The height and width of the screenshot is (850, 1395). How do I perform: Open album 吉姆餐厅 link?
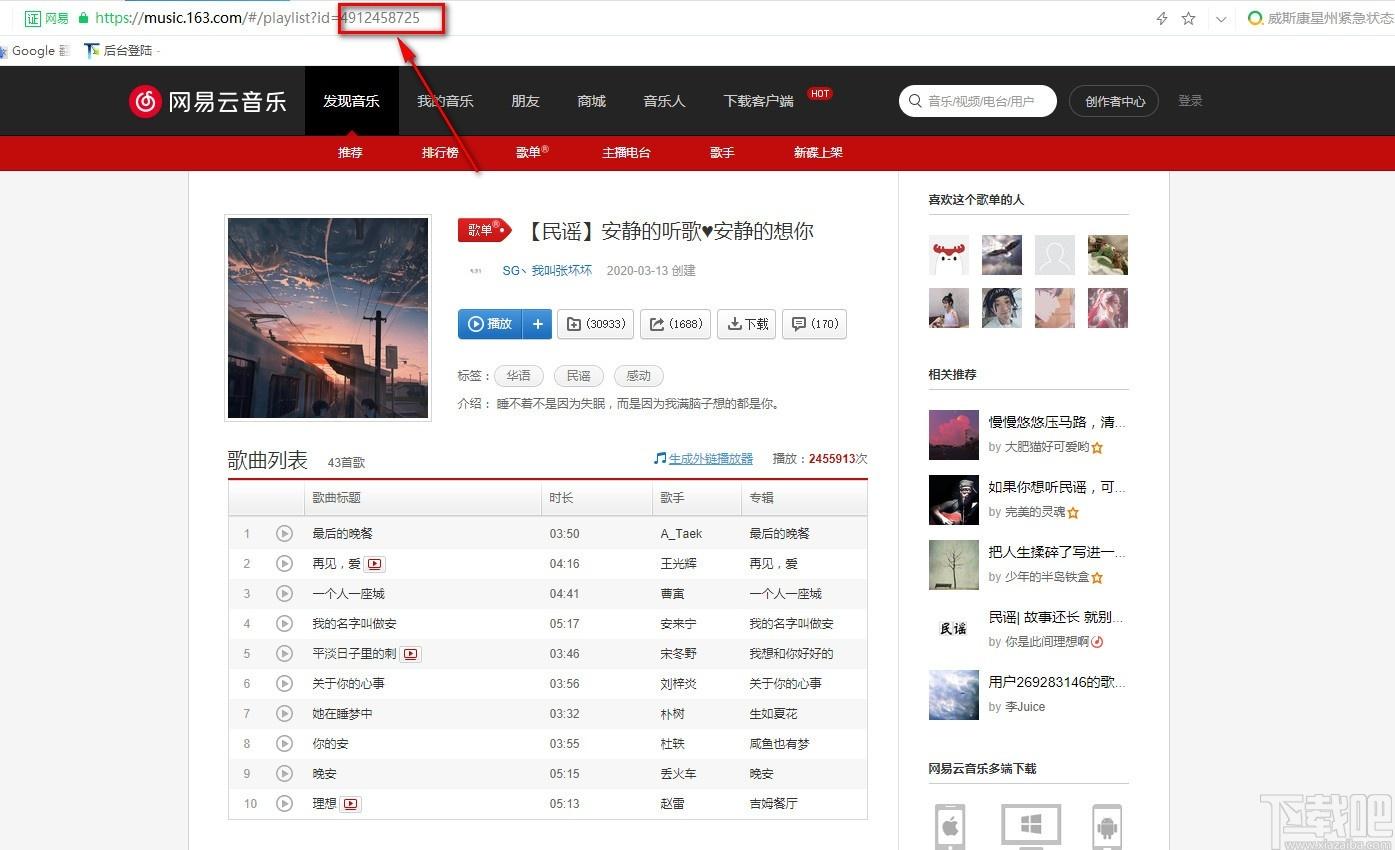(x=773, y=804)
